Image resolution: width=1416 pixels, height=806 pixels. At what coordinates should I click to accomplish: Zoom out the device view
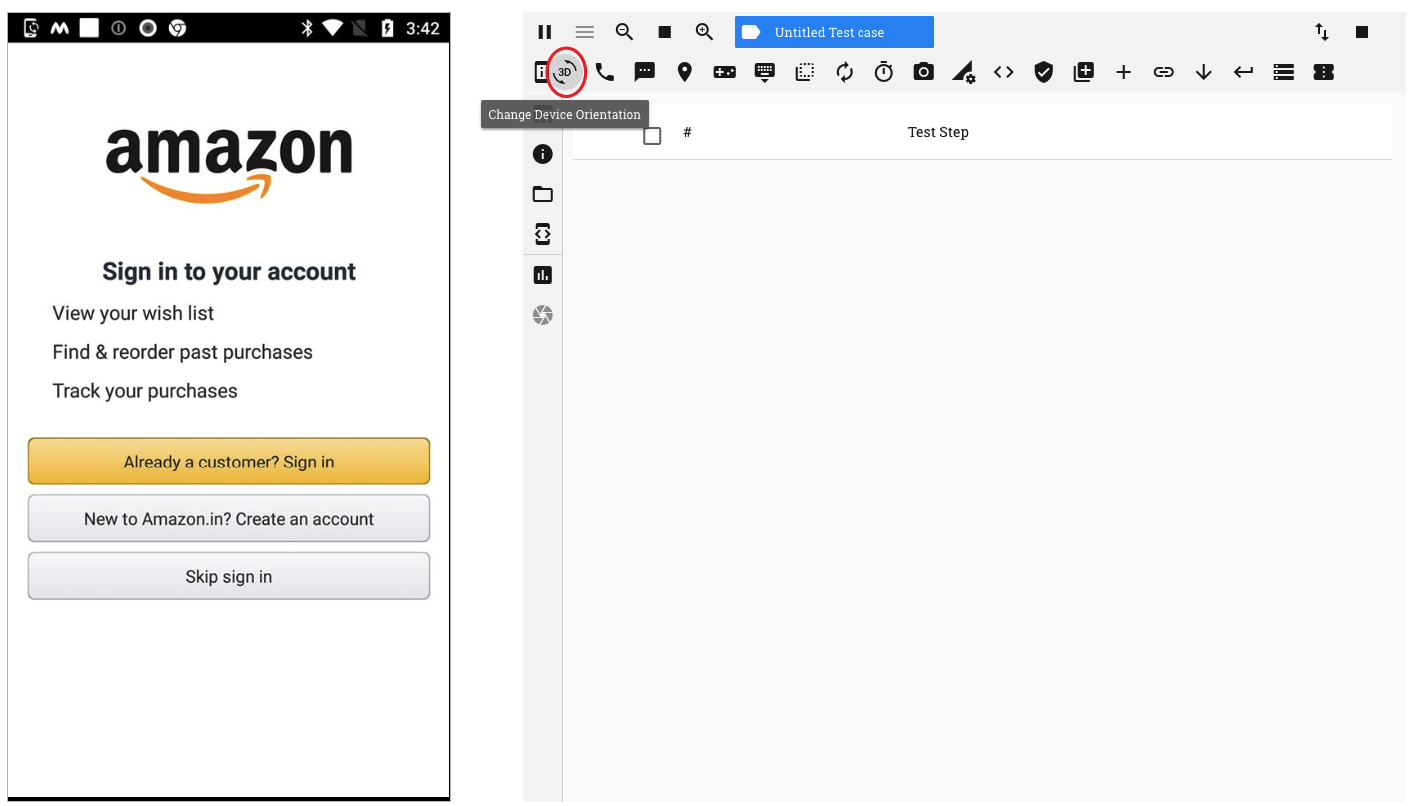pyautogui.click(x=624, y=32)
